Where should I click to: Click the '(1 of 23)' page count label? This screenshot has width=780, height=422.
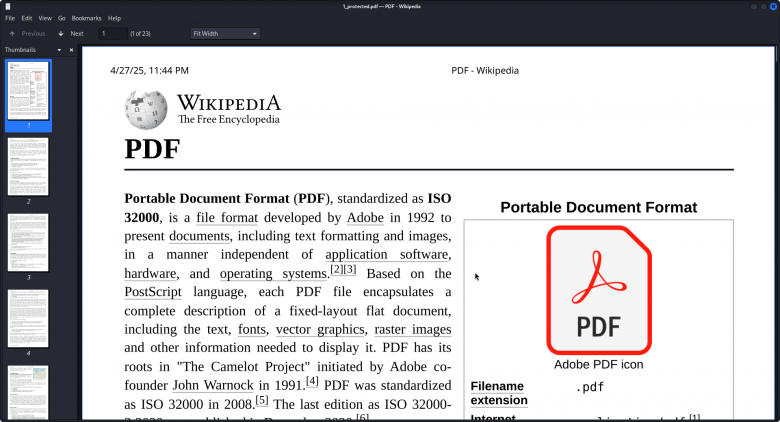point(140,34)
